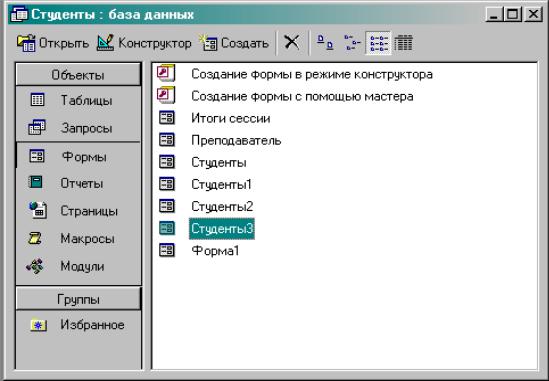Click the Объекты header bar

[x=78, y=75]
